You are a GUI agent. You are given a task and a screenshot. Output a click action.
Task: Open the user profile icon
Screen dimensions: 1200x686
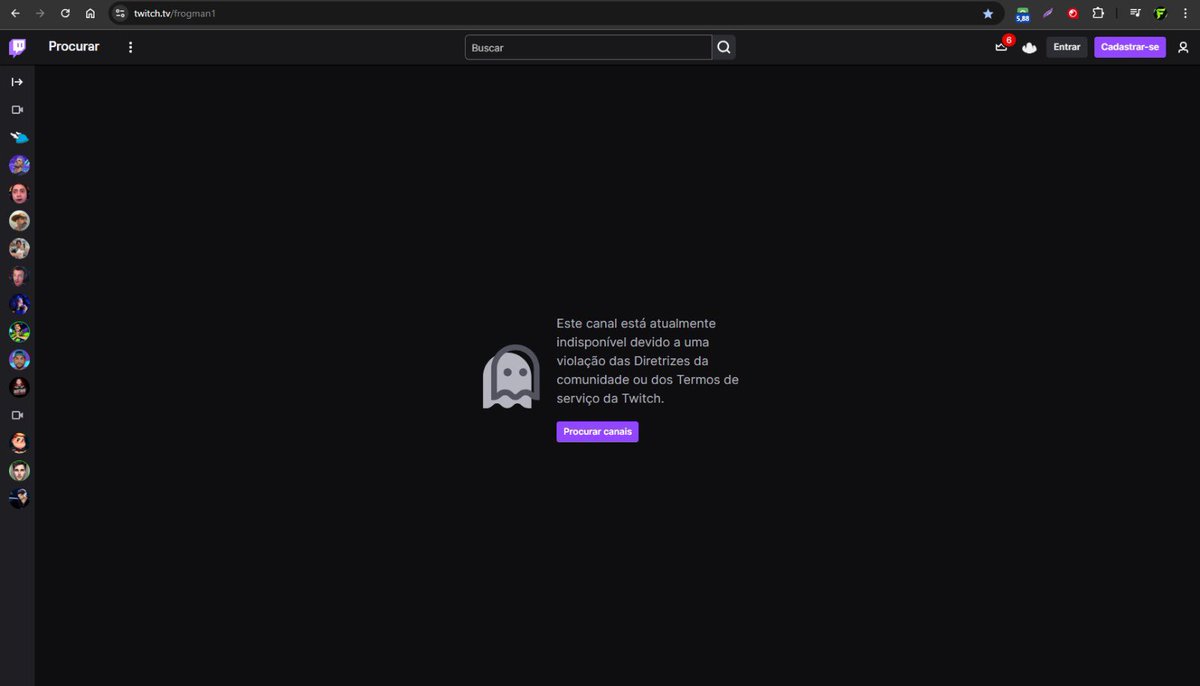pyautogui.click(x=1184, y=46)
